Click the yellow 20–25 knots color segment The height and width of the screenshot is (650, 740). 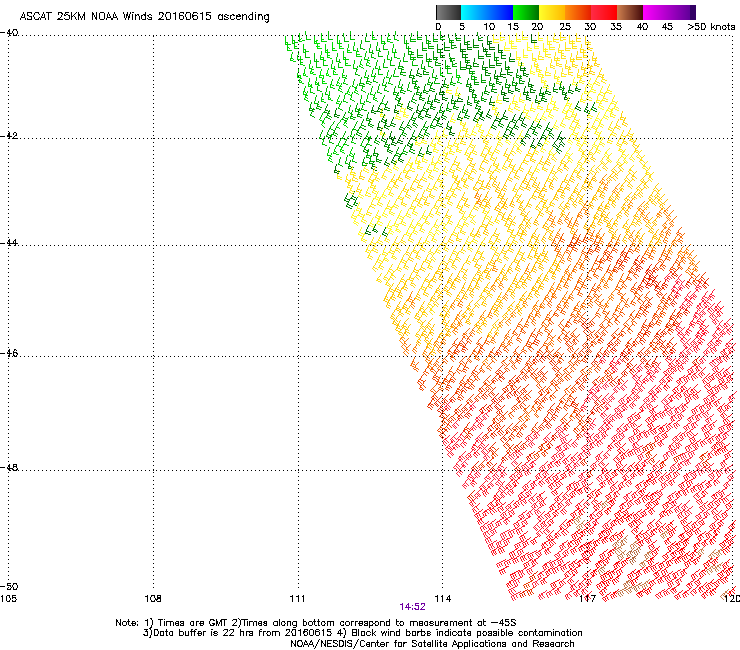[x=552, y=12]
